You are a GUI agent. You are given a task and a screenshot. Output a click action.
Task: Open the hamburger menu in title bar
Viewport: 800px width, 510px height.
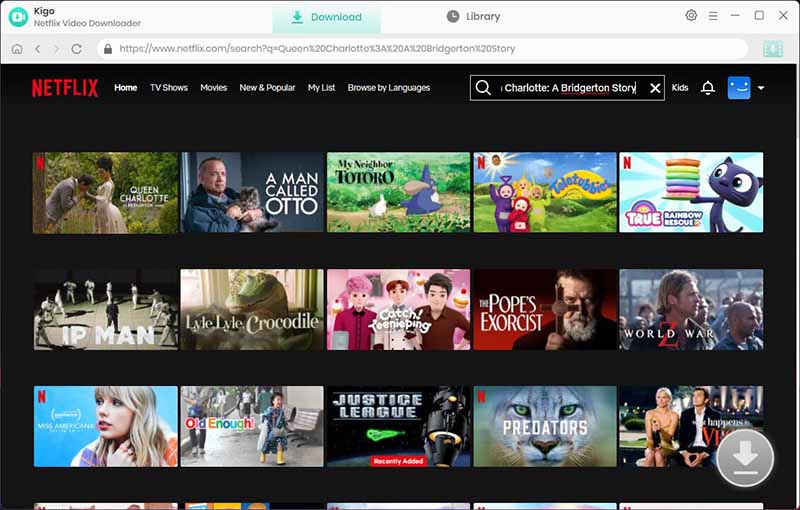tap(713, 16)
